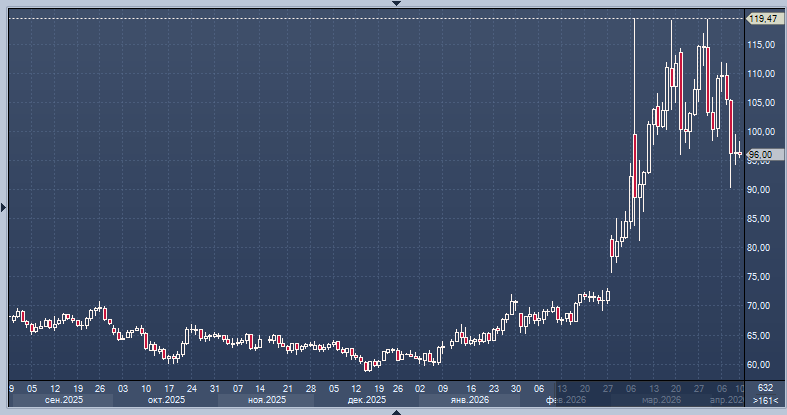Click the >161< bars count button
787x415 pixels.
pyautogui.click(x=765, y=400)
